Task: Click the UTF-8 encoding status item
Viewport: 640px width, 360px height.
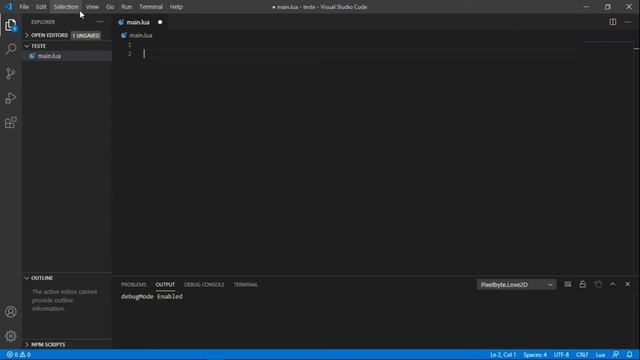Action: [x=561, y=354]
